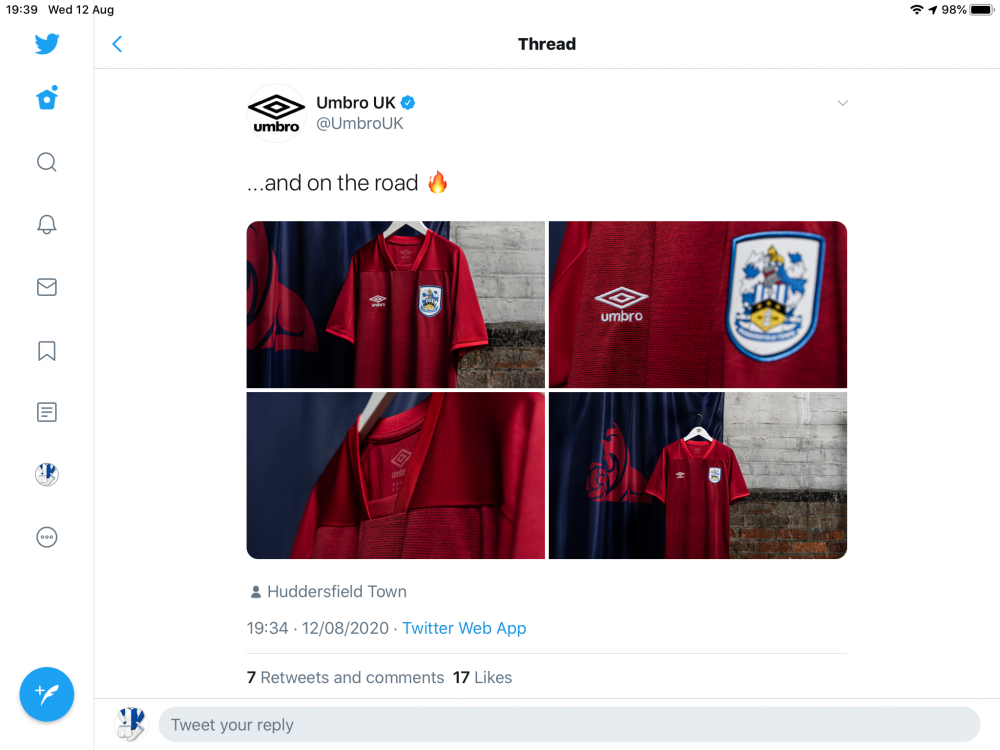
Task: Open the More options circle icon
Action: [47, 537]
